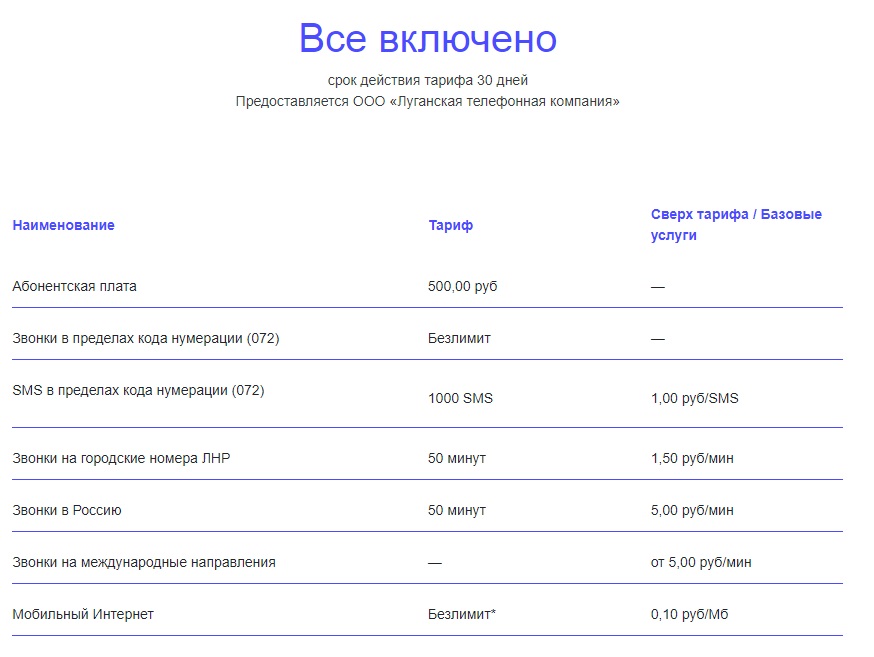Click 'Звонки на городские номера ЛНР' row
This screenshot has width=874, height=657.
(x=121, y=459)
